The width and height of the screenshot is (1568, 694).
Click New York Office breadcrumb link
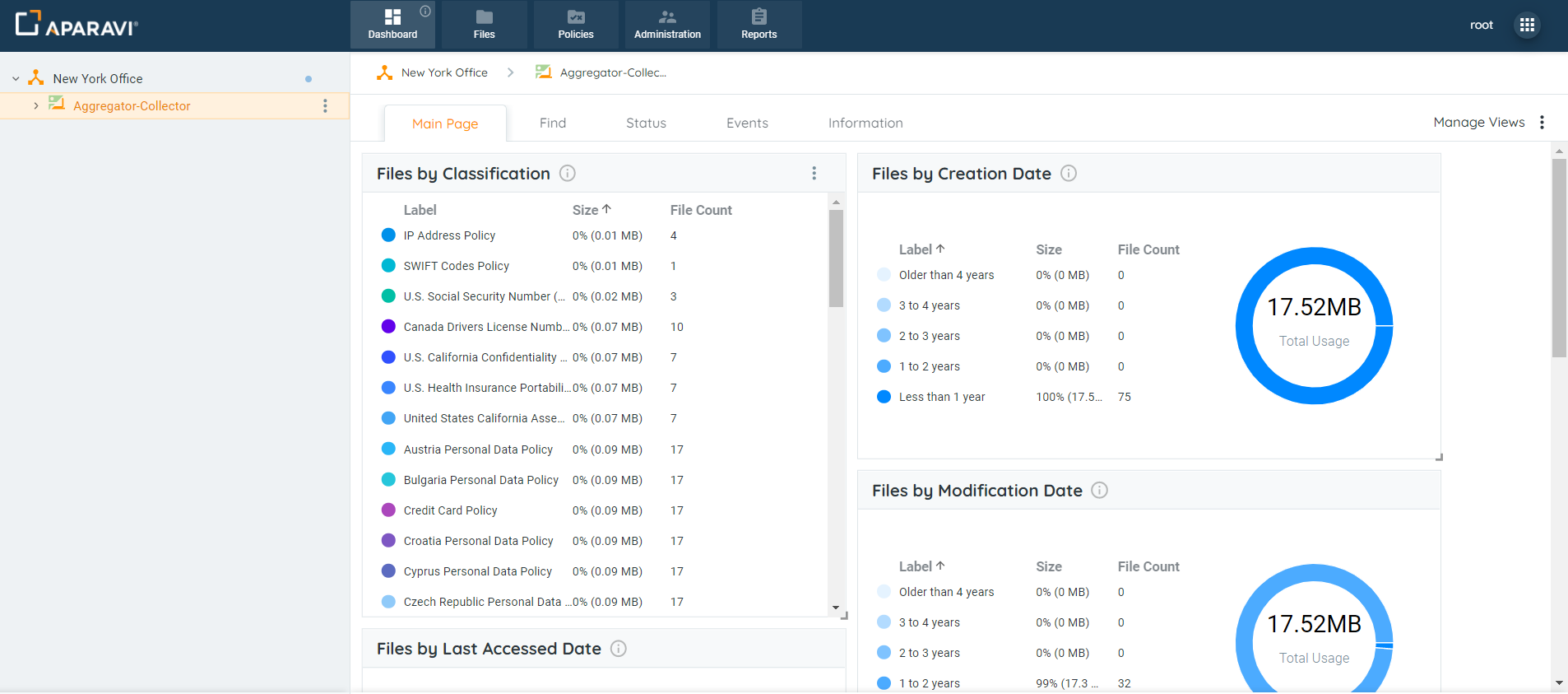[444, 73]
